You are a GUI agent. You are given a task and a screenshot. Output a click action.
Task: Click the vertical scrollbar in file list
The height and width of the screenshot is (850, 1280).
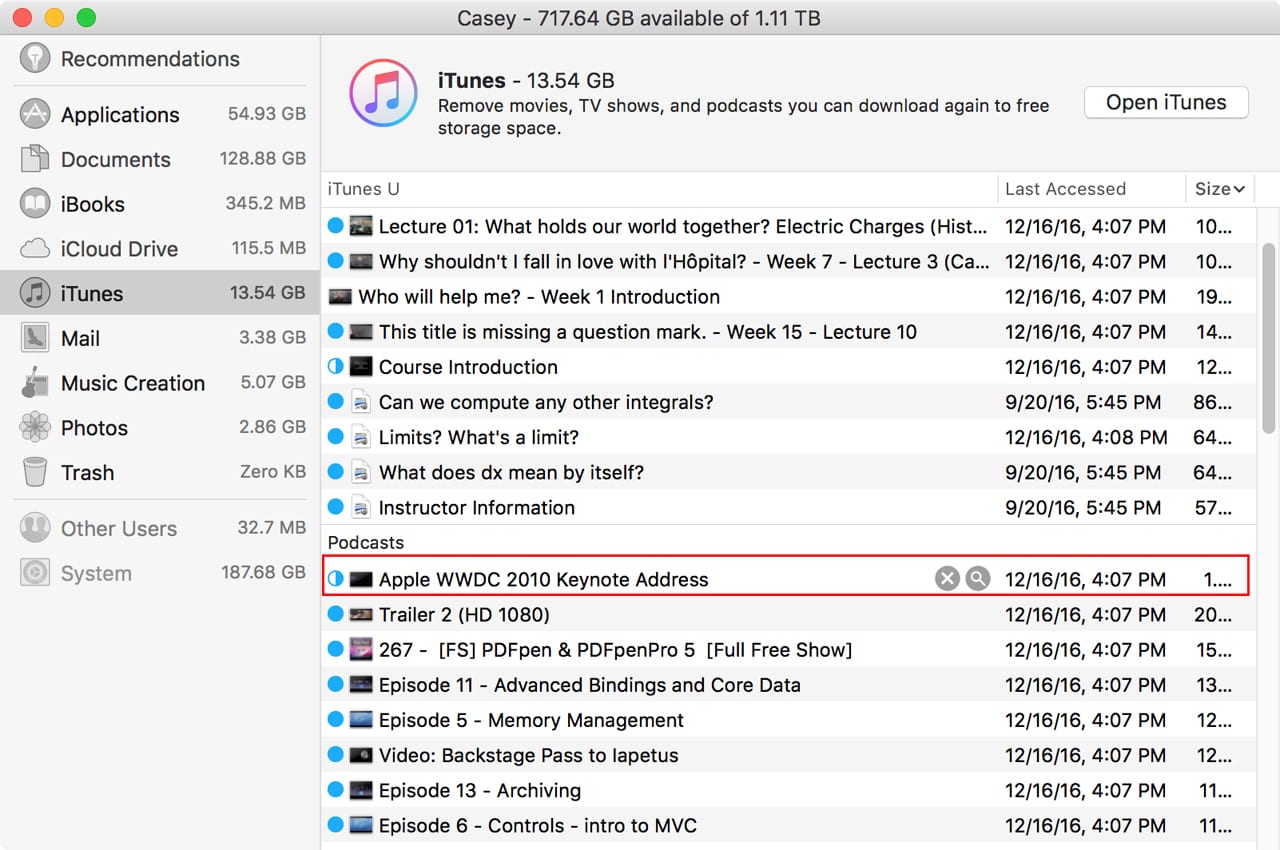point(1268,340)
